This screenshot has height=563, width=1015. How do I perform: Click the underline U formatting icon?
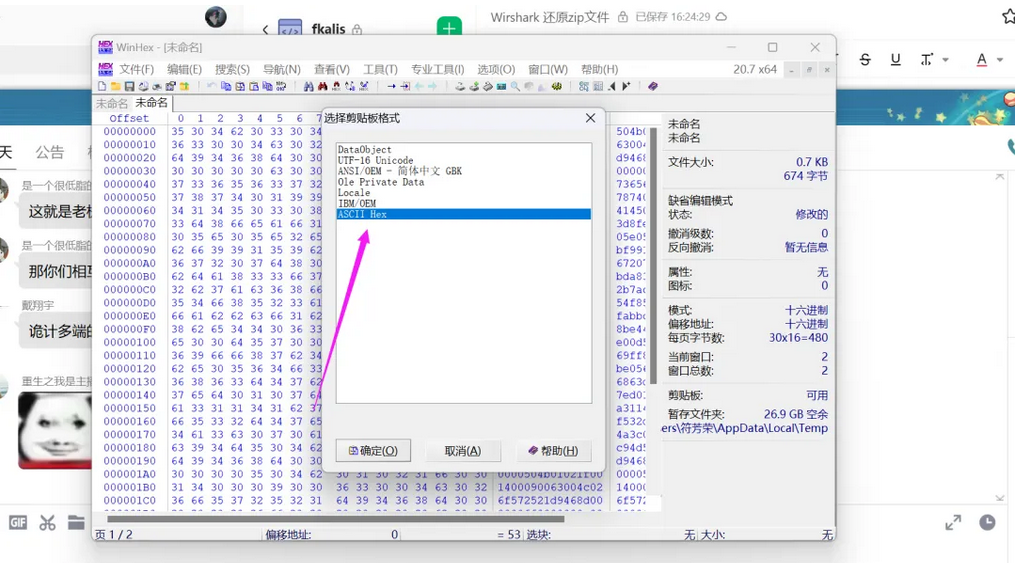tap(895, 60)
